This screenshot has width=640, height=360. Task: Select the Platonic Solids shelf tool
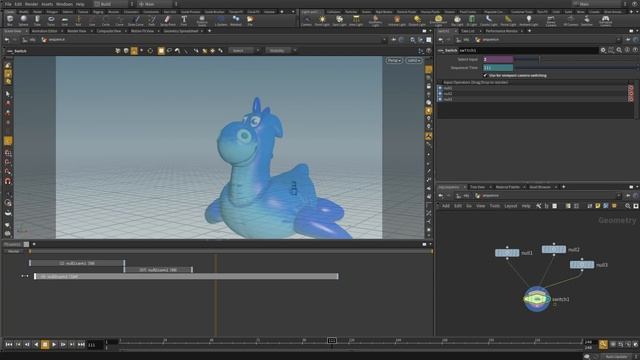pos(202,20)
